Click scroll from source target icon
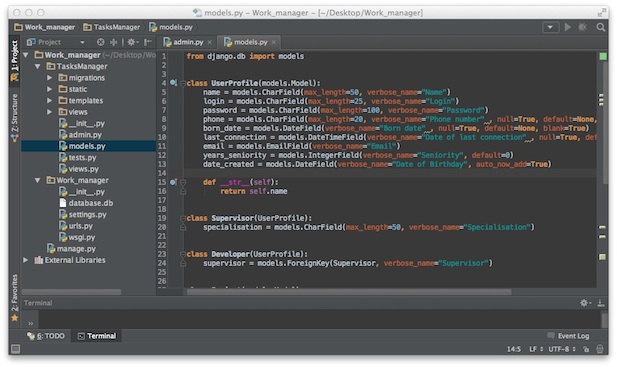 pyautogui.click(x=101, y=42)
